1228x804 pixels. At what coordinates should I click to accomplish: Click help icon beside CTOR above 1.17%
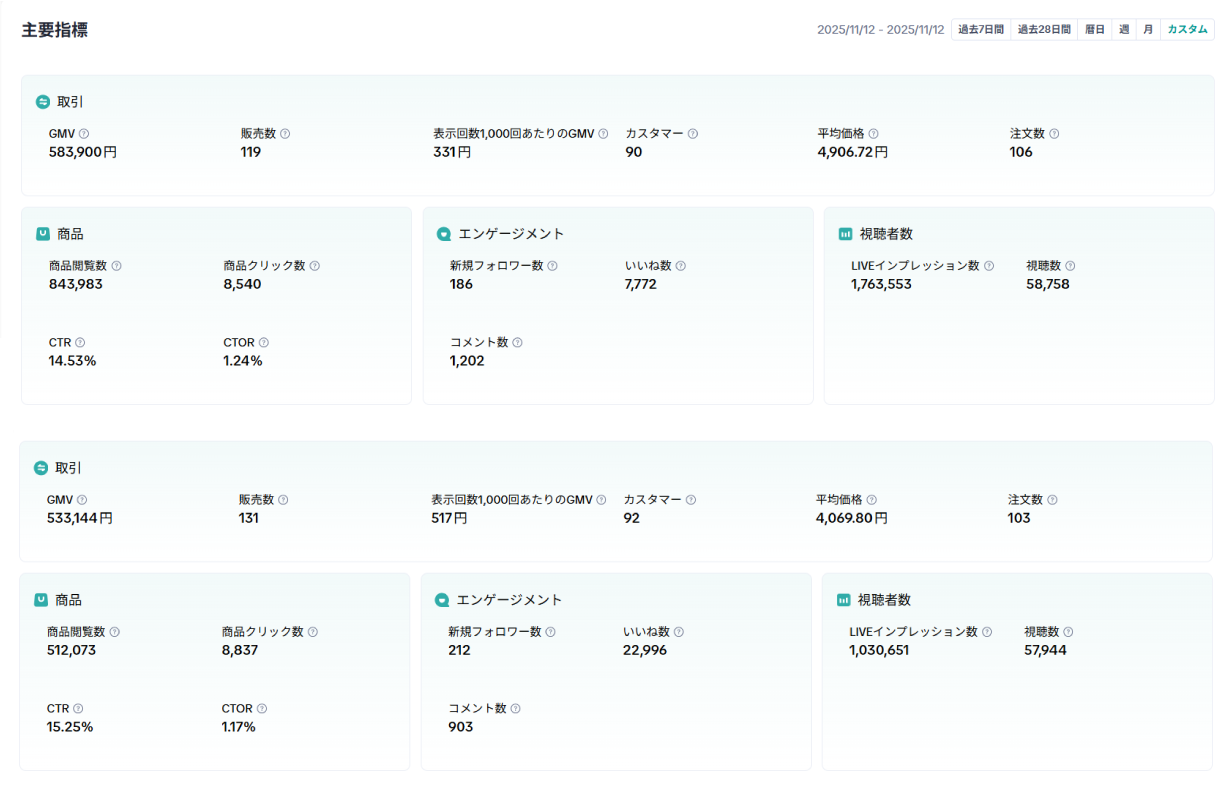261,709
